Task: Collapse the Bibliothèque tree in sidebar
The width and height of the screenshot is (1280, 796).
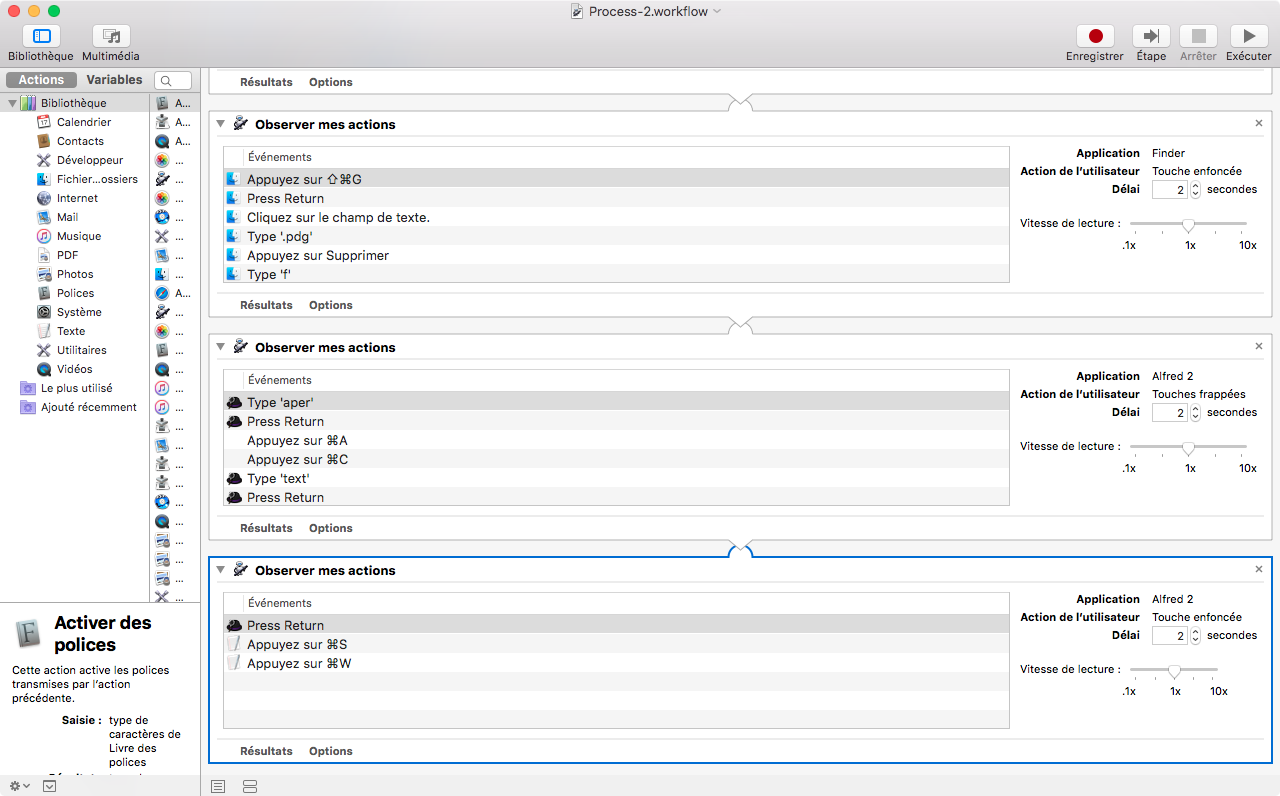Action: (x=12, y=103)
